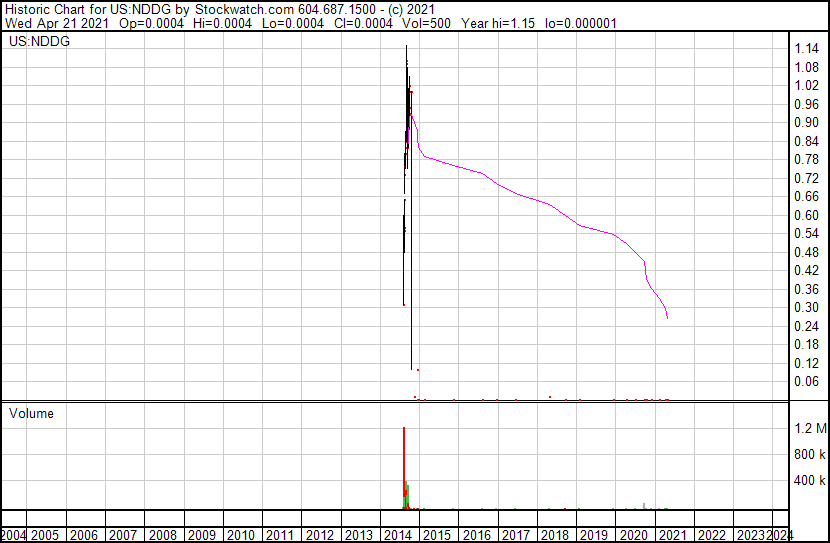Viewport: 830px width, 543px height.
Task: Click the 1.08 price axis label
Action: (x=807, y=67)
